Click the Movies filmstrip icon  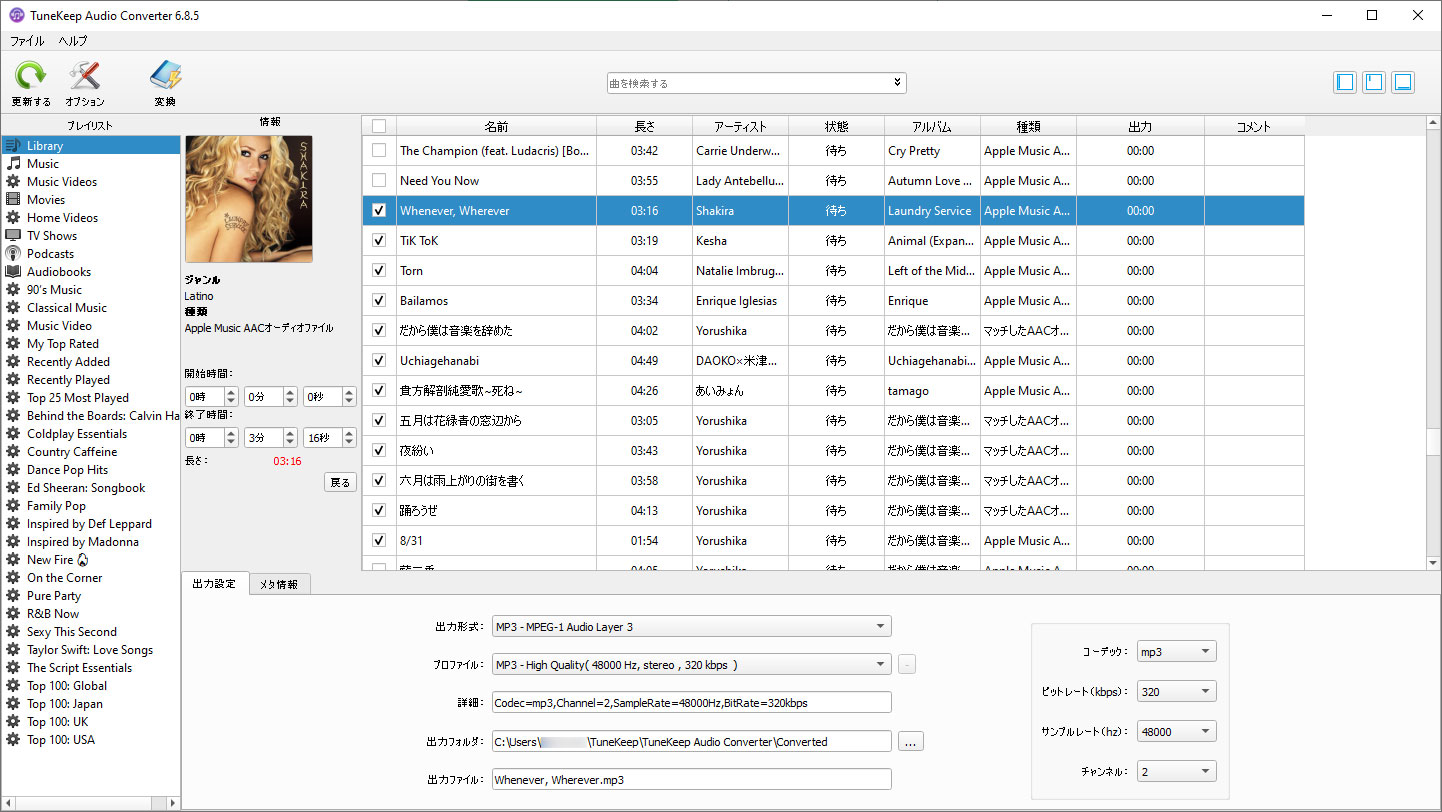(x=13, y=200)
